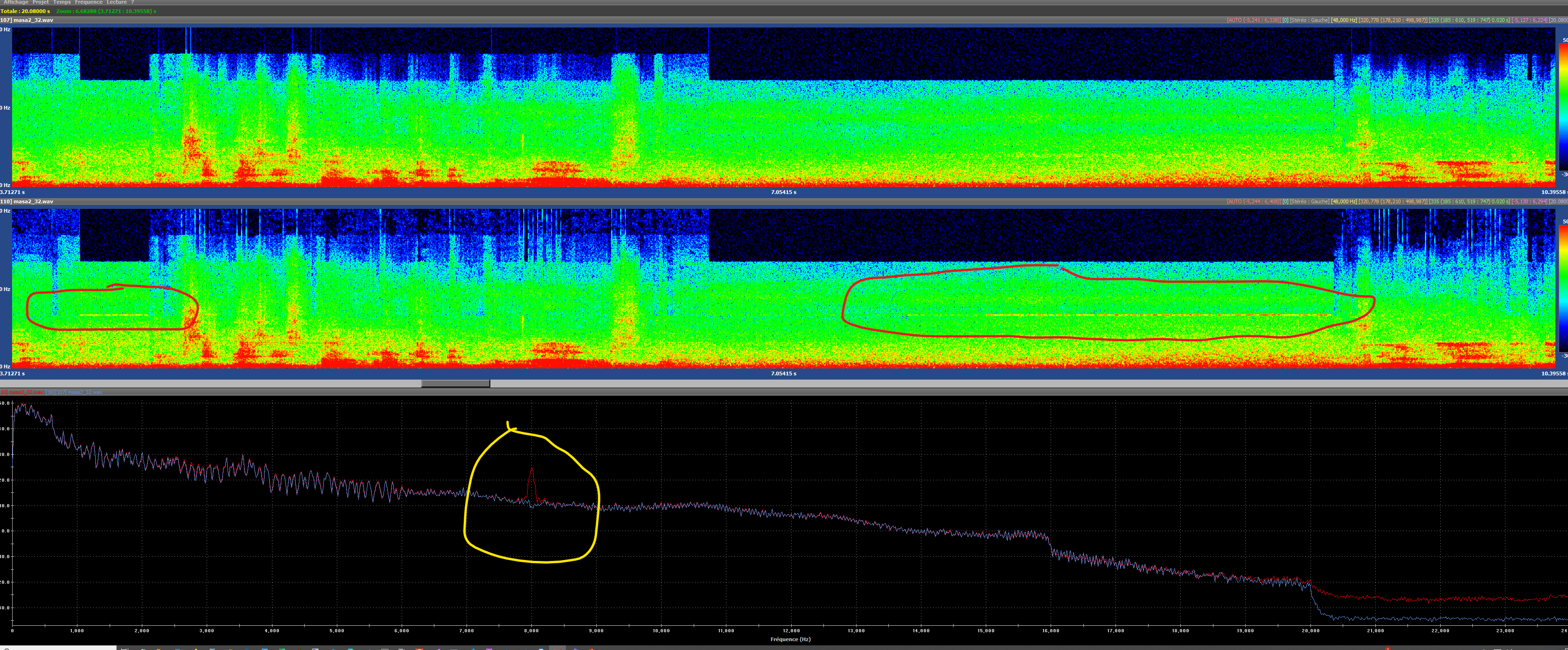Click the [Stéréo : Gauche] channel label

pos(1309,20)
